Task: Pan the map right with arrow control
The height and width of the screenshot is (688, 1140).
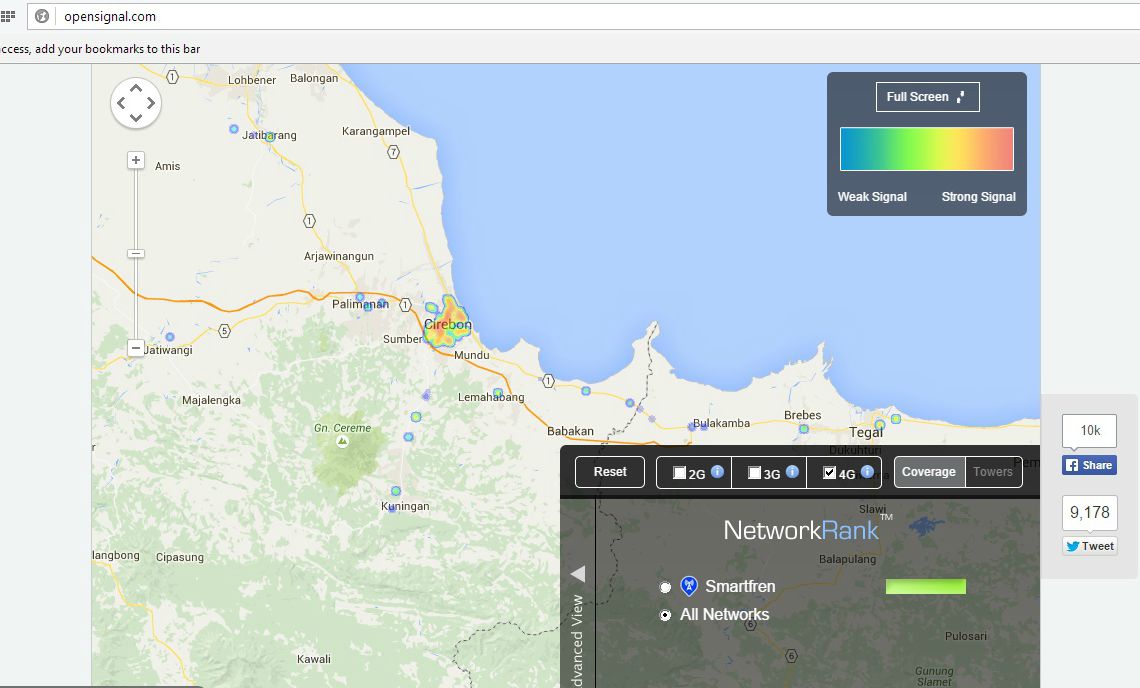Action: pyautogui.click(x=151, y=102)
